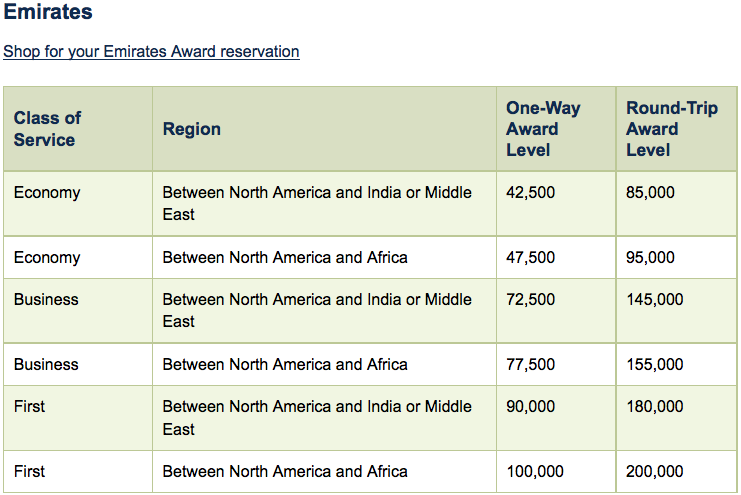The image size is (741, 495).
Task: Click the Shop for your Emirates Award reservation link
Action: pos(151,51)
